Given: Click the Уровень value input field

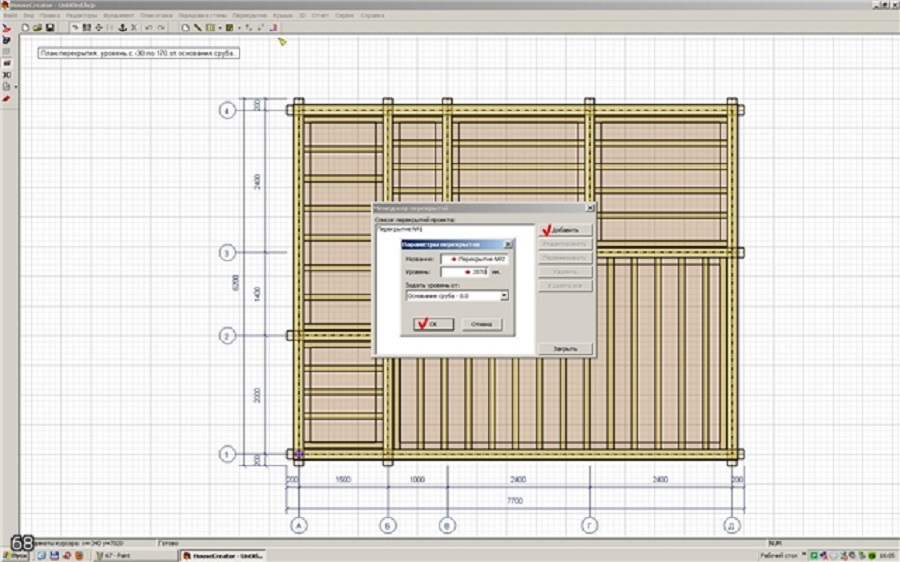Looking at the screenshot, I should pyautogui.click(x=464, y=272).
